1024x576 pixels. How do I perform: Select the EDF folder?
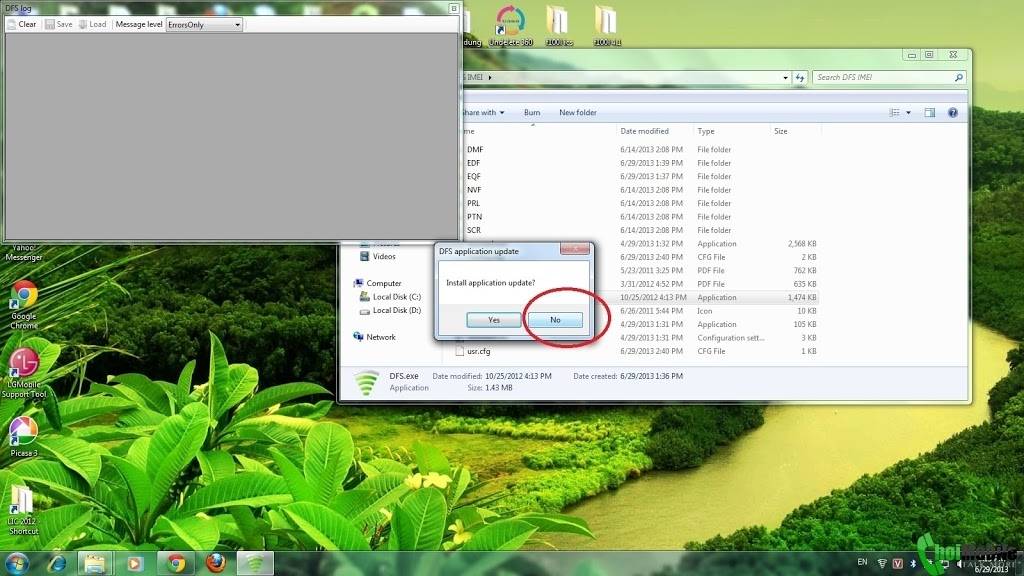click(473, 163)
